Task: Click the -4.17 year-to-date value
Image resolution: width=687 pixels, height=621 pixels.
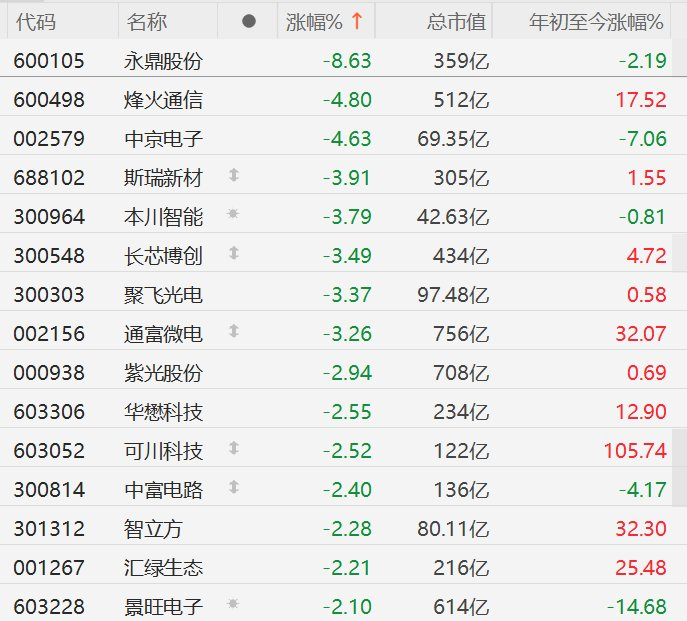Action: 643,490
